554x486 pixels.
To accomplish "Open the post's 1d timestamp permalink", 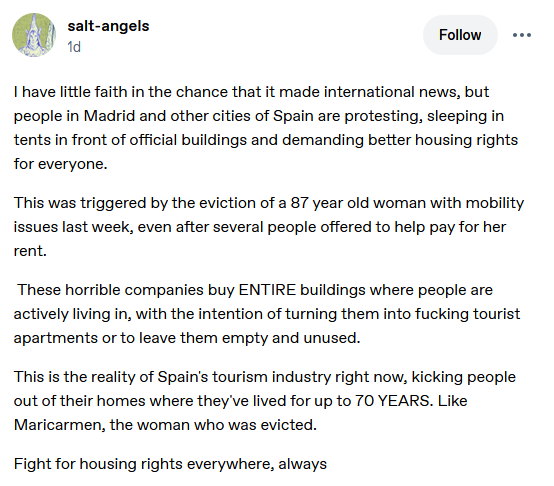I will (74, 47).
